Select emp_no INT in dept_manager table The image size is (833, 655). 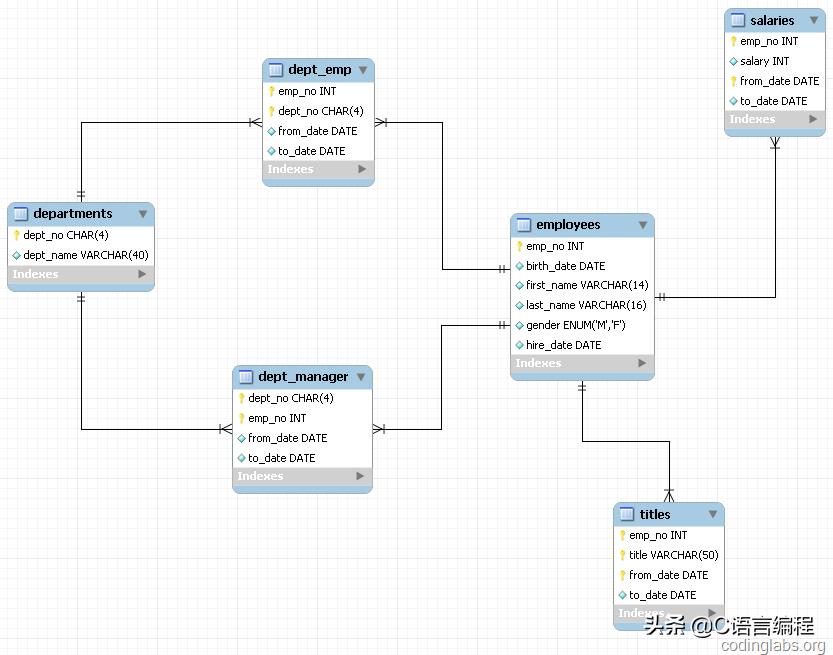302,419
